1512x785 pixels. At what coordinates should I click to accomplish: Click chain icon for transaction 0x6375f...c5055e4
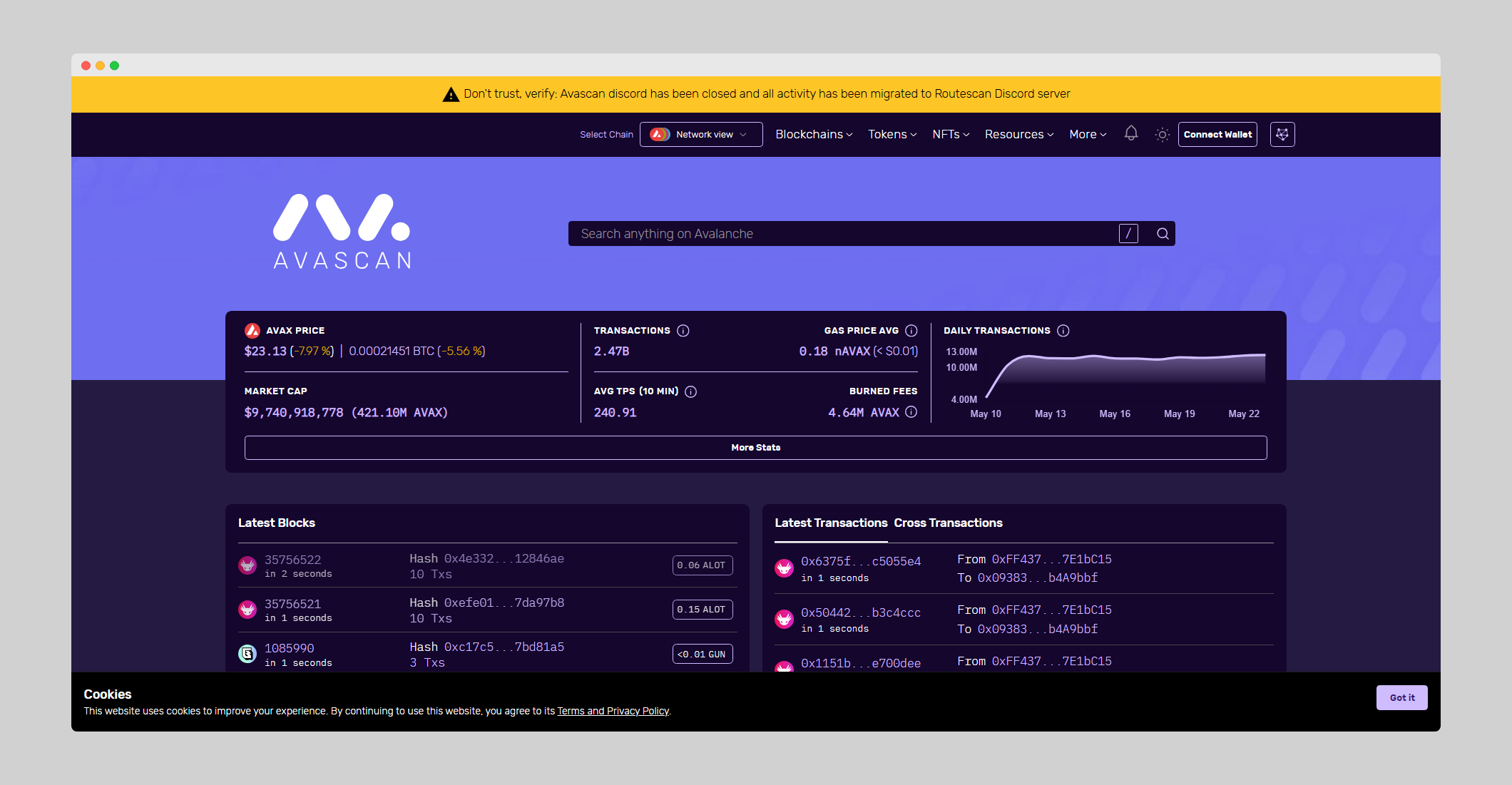[x=785, y=568]
